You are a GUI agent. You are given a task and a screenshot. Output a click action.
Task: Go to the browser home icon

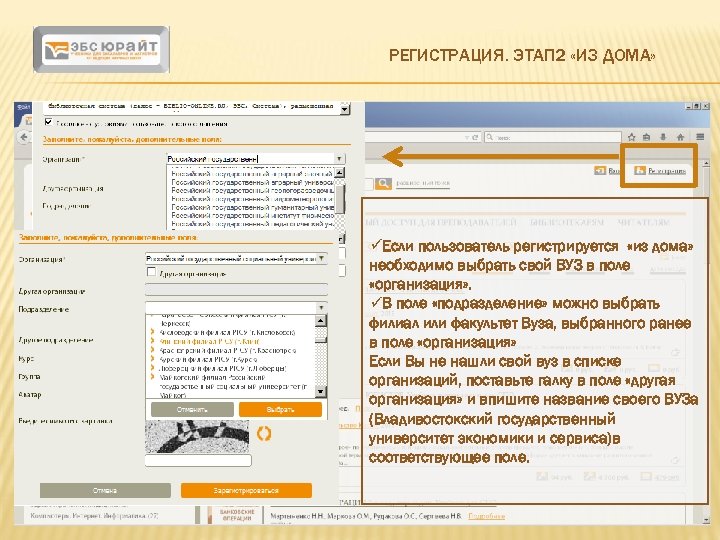tap(681, 137)
